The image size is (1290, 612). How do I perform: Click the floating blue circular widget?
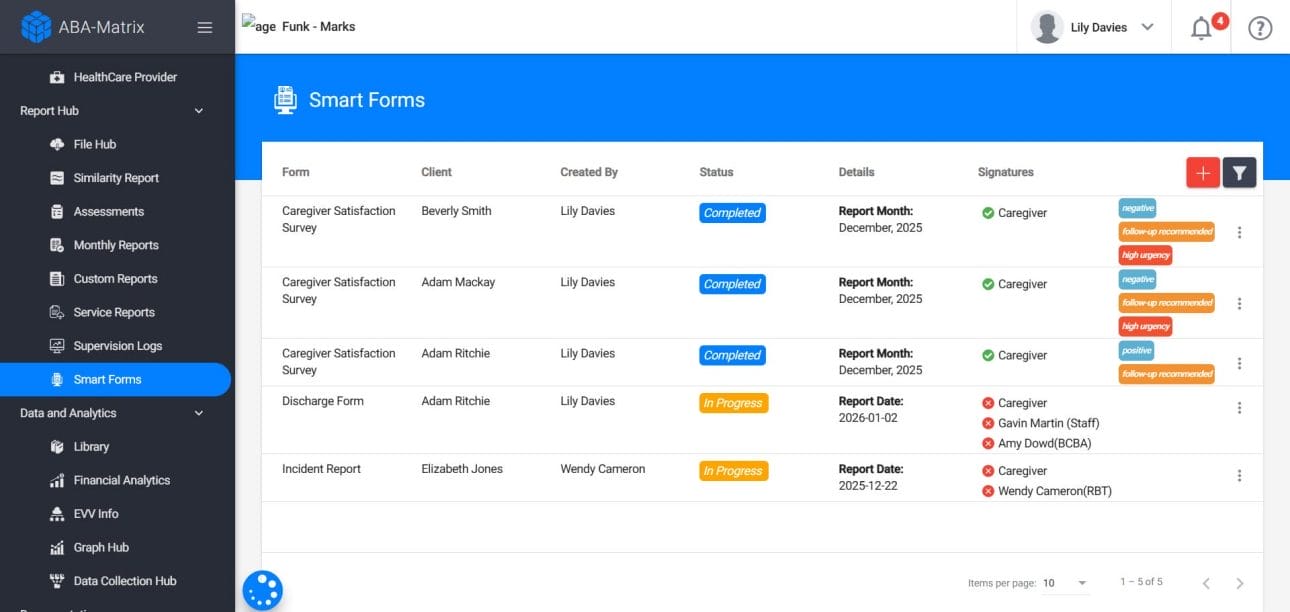click(263, 590)
